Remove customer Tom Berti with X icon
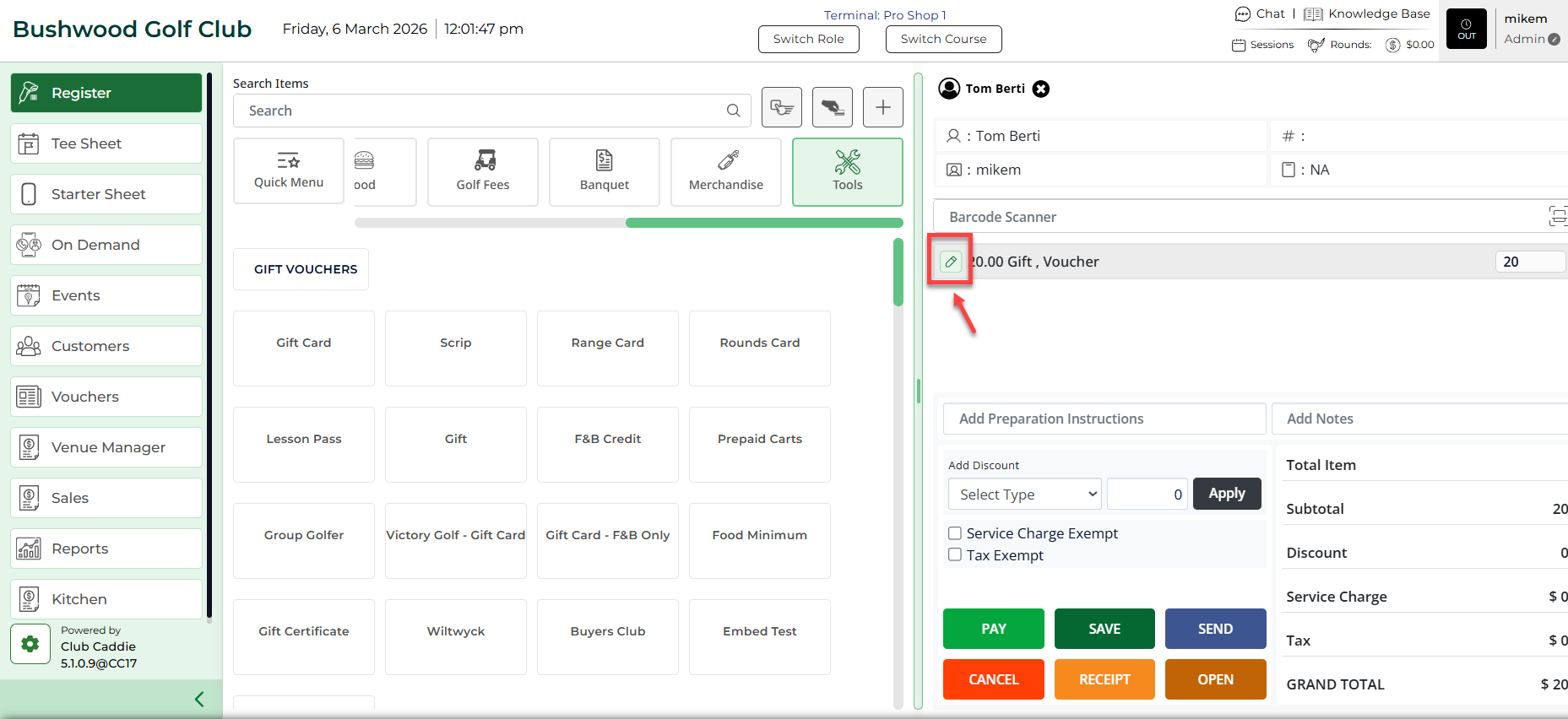This screenshot has height=719, width=1568. pyautogui.click(x=1041, y=89)
